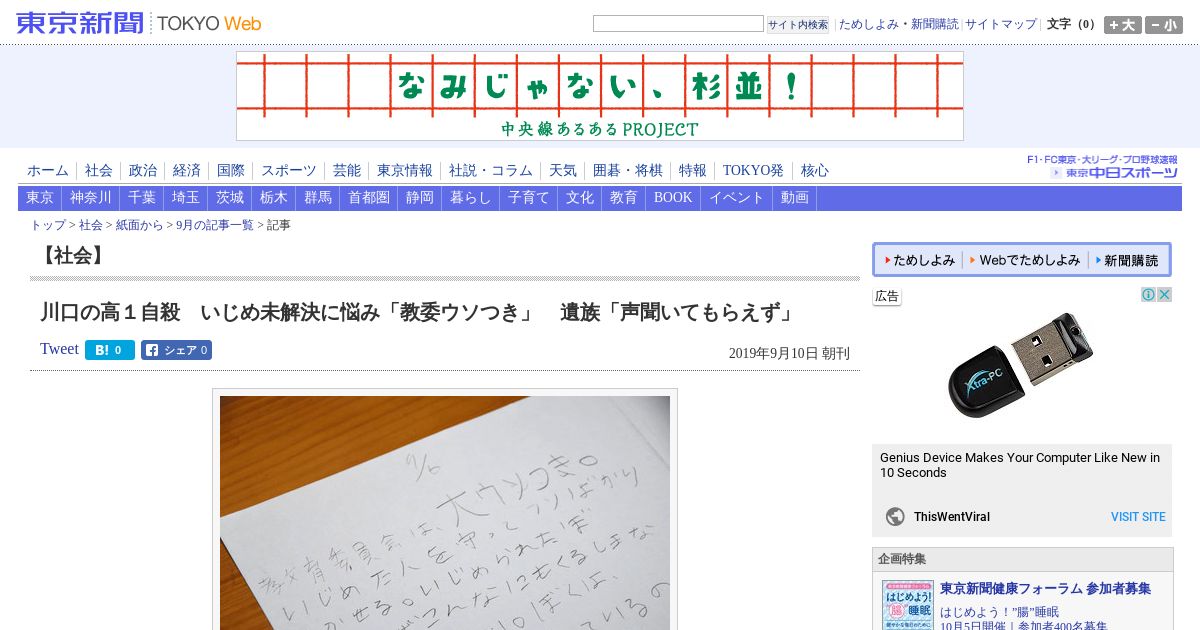Click the Xtra-PC USB device ad image
This screenshot has height=630, width=1200.
tap(1021, 366)
